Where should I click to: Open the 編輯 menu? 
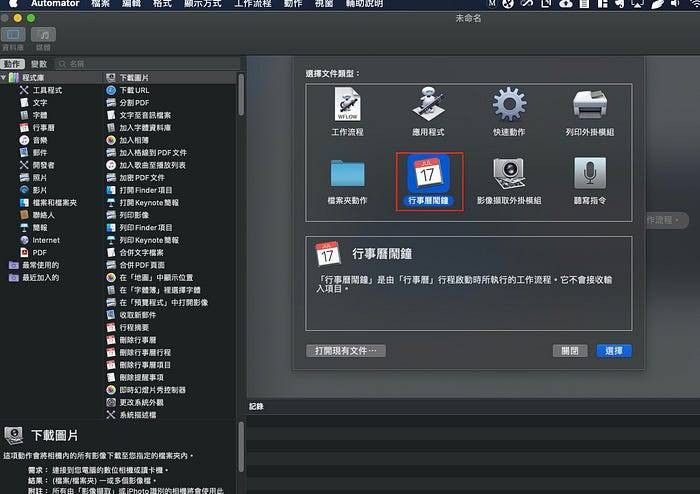point(131,4)
